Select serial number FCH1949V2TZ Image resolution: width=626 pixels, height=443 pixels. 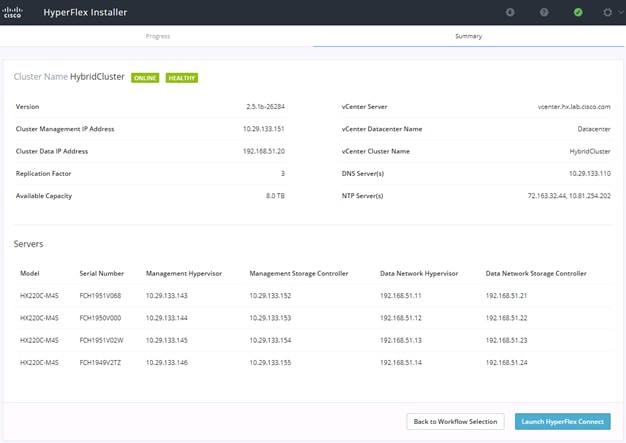click(x=100, y=363)
